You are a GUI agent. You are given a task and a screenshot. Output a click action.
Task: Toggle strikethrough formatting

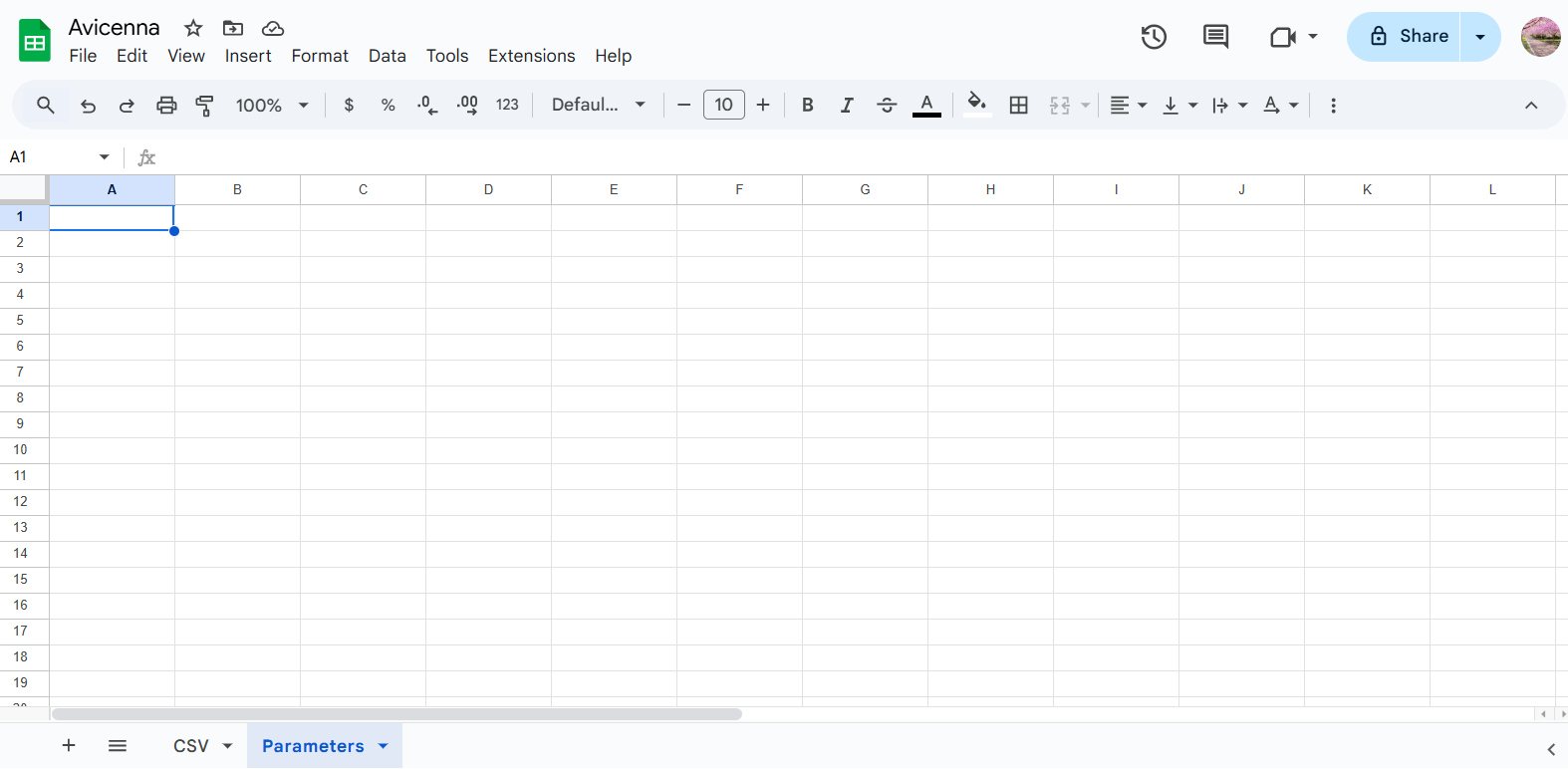click(886, 106)
